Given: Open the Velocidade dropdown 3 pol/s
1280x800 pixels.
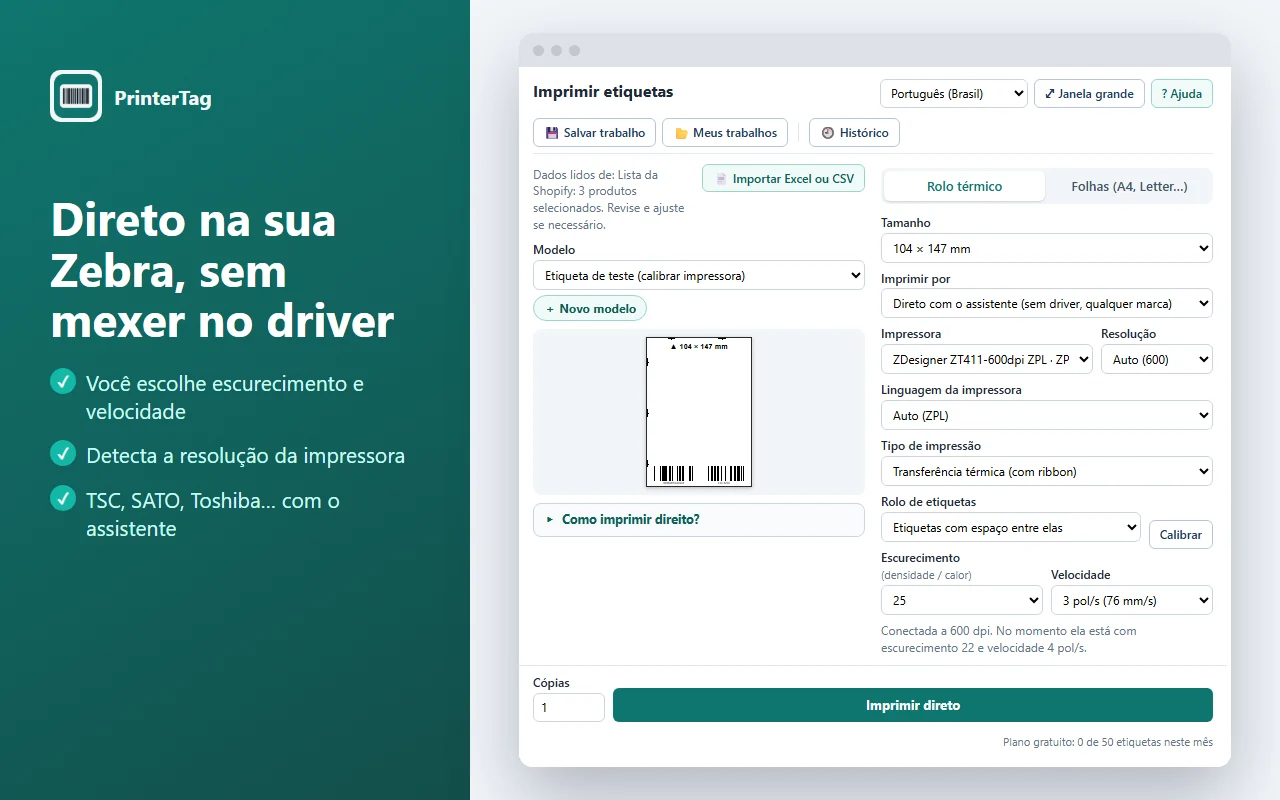Looking at the screenshot, I should tap(1132, 600).
